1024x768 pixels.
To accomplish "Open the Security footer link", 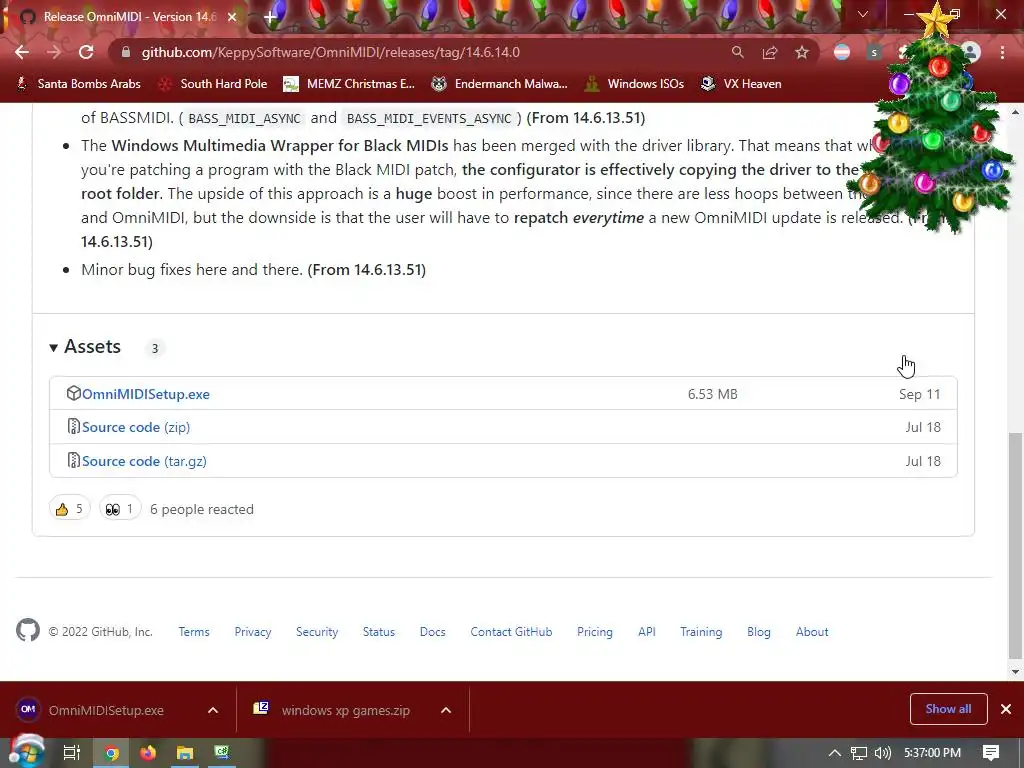I will click(317, 632).
